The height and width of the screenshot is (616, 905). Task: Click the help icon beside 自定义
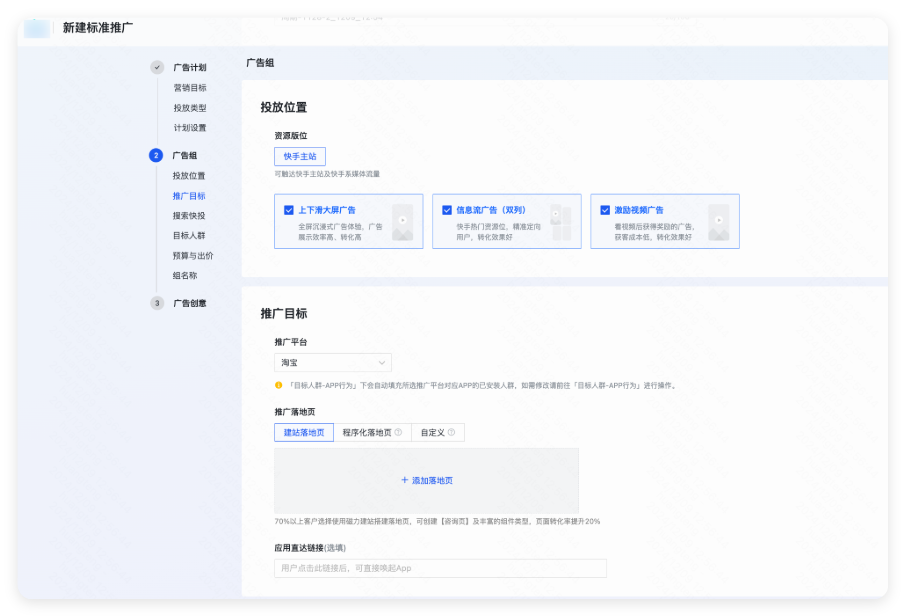click(x=451, y=432)
